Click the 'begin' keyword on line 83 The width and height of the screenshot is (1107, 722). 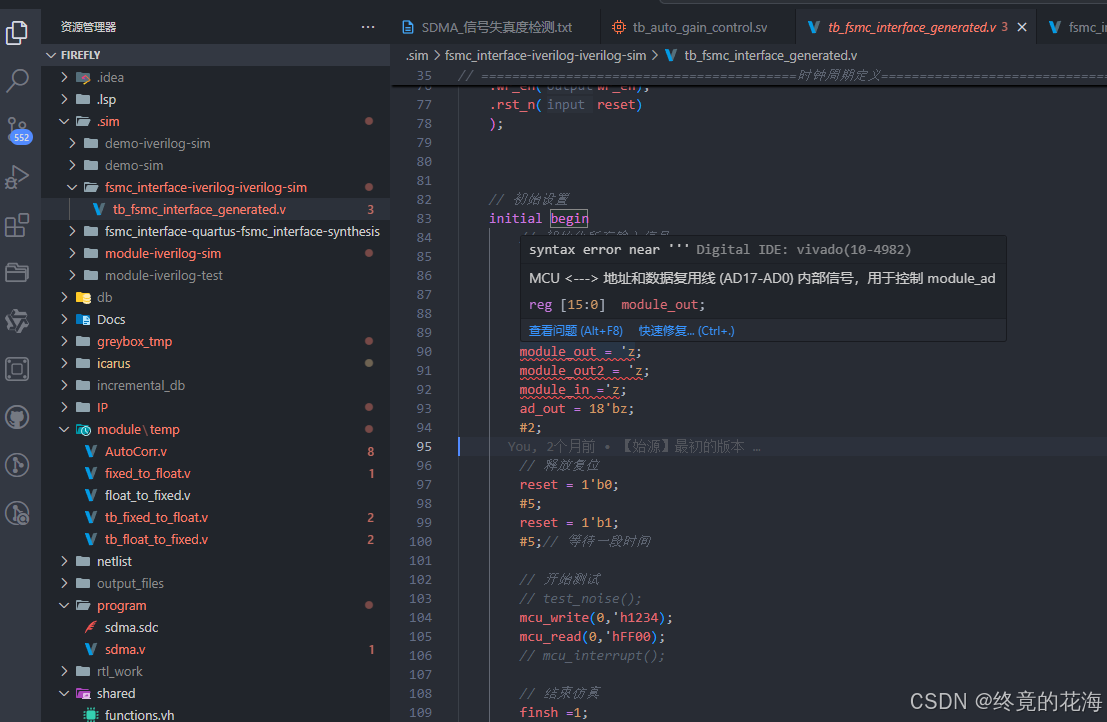point(569,219)
